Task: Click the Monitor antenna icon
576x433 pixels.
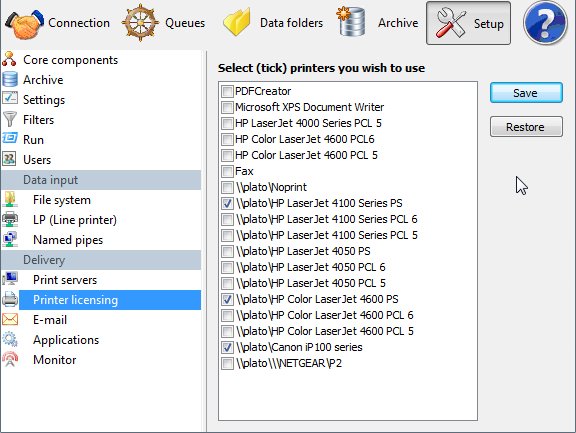Action: [x=10, y=359]
